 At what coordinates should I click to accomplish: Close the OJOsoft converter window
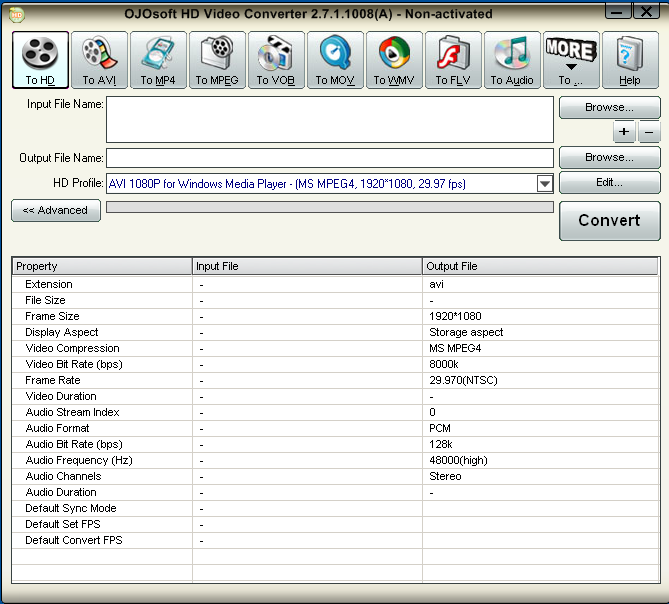point(647,11)
